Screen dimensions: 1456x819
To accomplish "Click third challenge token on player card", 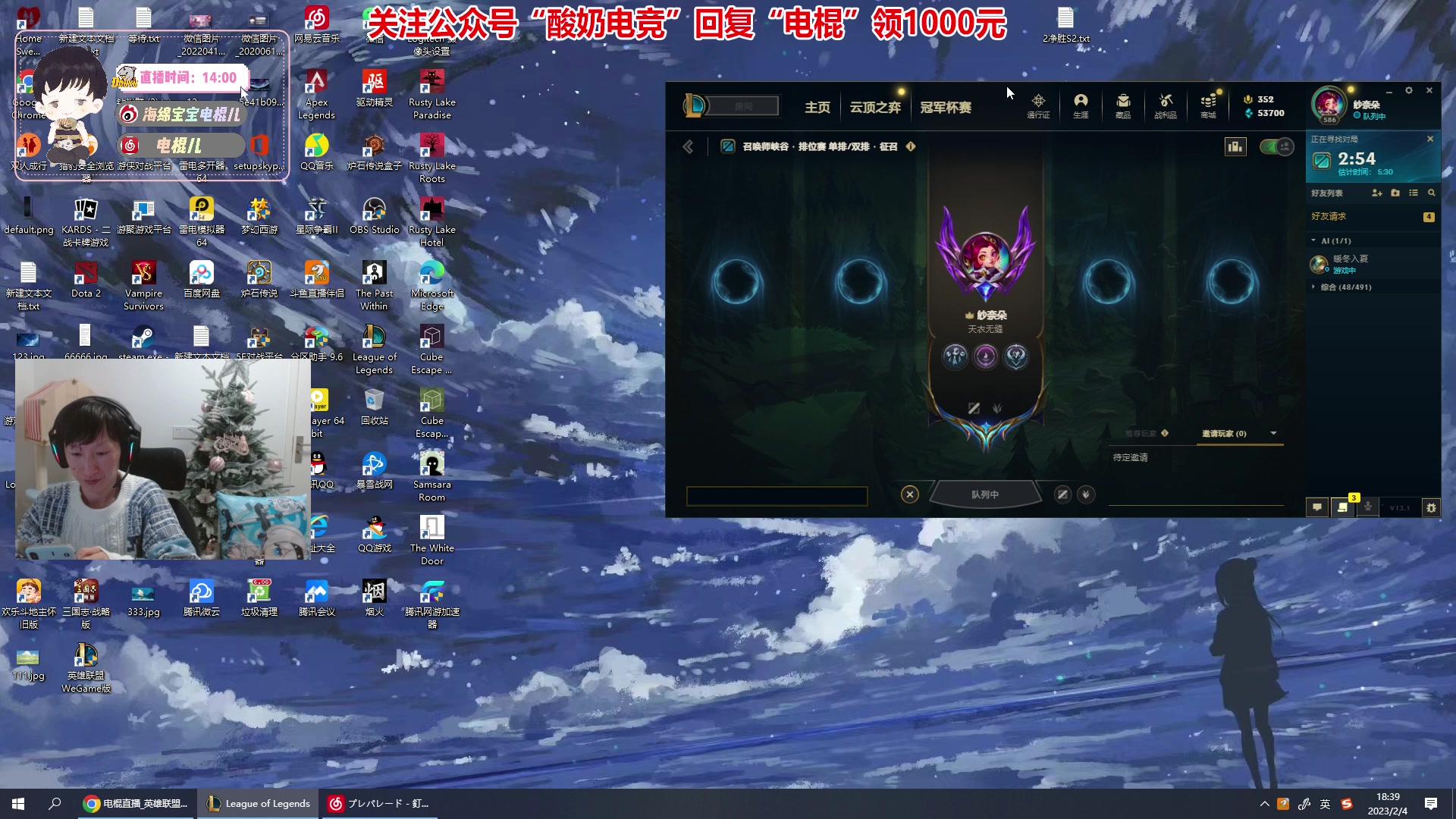I will coord(1015,356).
